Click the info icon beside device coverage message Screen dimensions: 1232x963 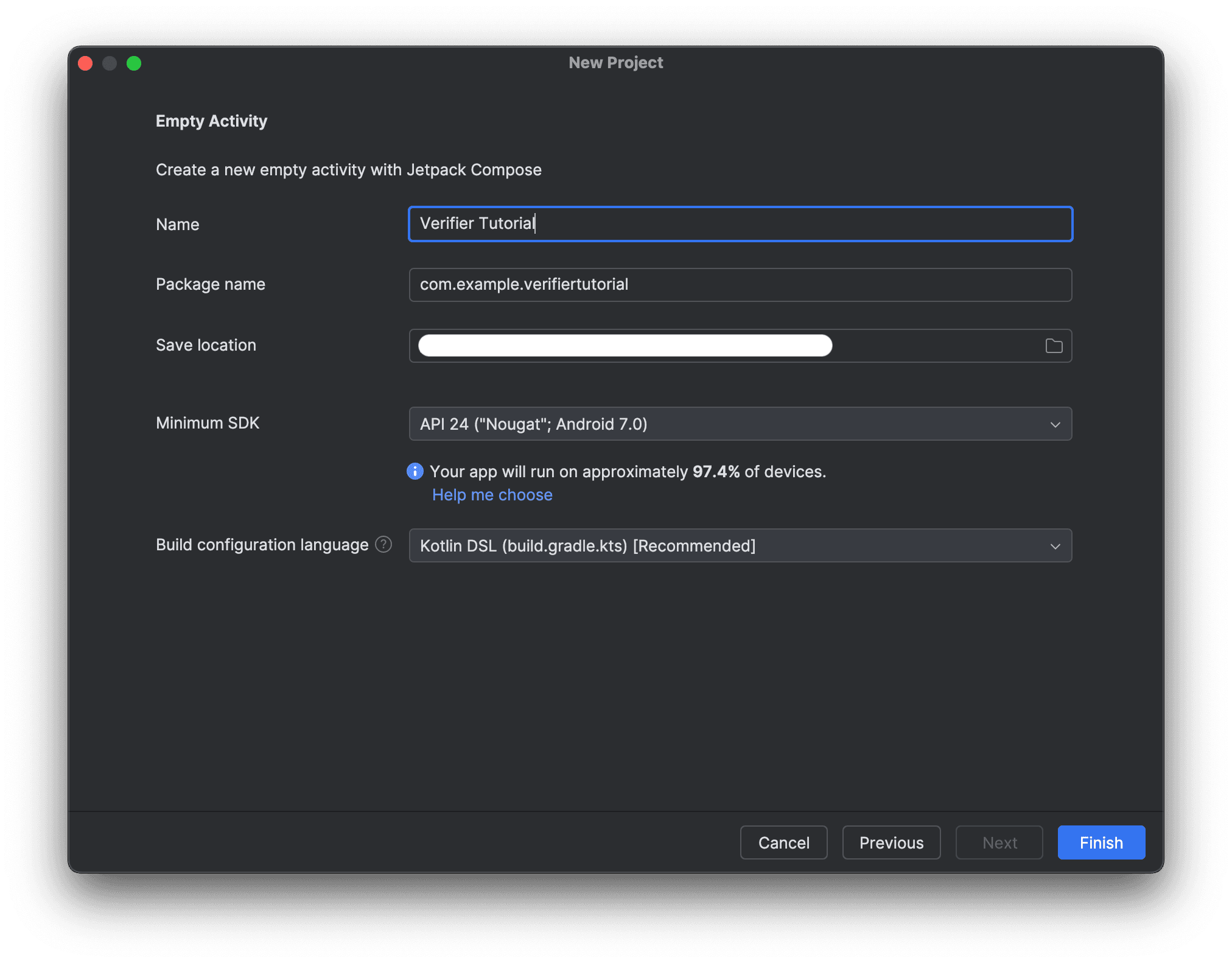[x=414, y=471]
